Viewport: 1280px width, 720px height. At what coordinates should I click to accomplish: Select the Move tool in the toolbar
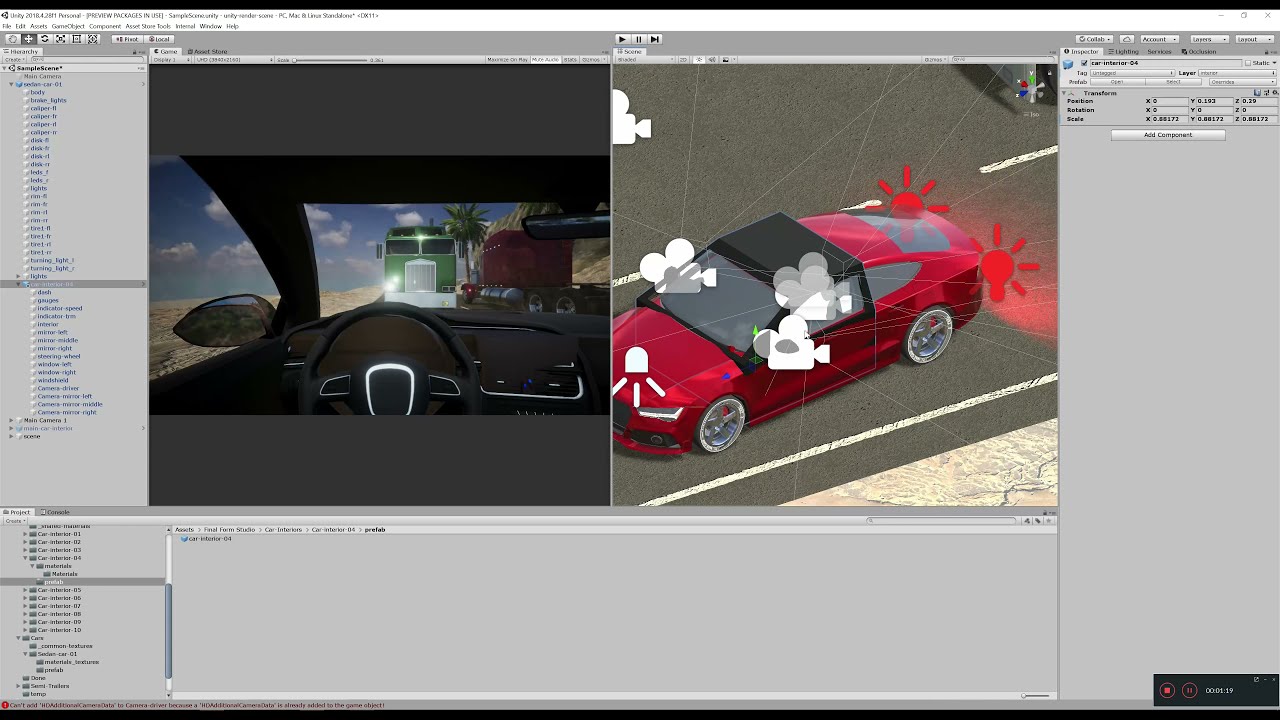[28, 39]
